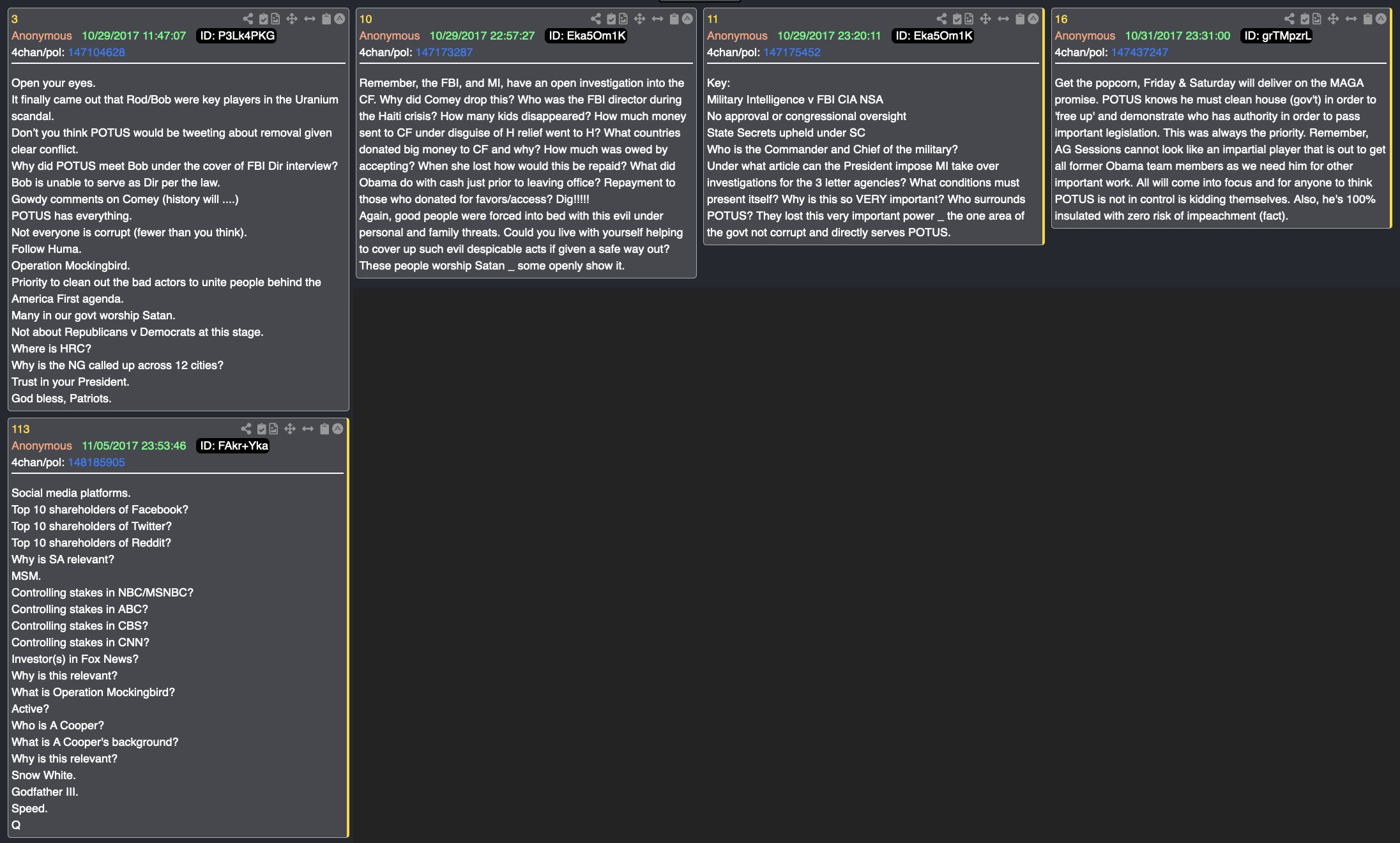Click the image file icon on post 113
1400x843 pixels.
point(273,429)
